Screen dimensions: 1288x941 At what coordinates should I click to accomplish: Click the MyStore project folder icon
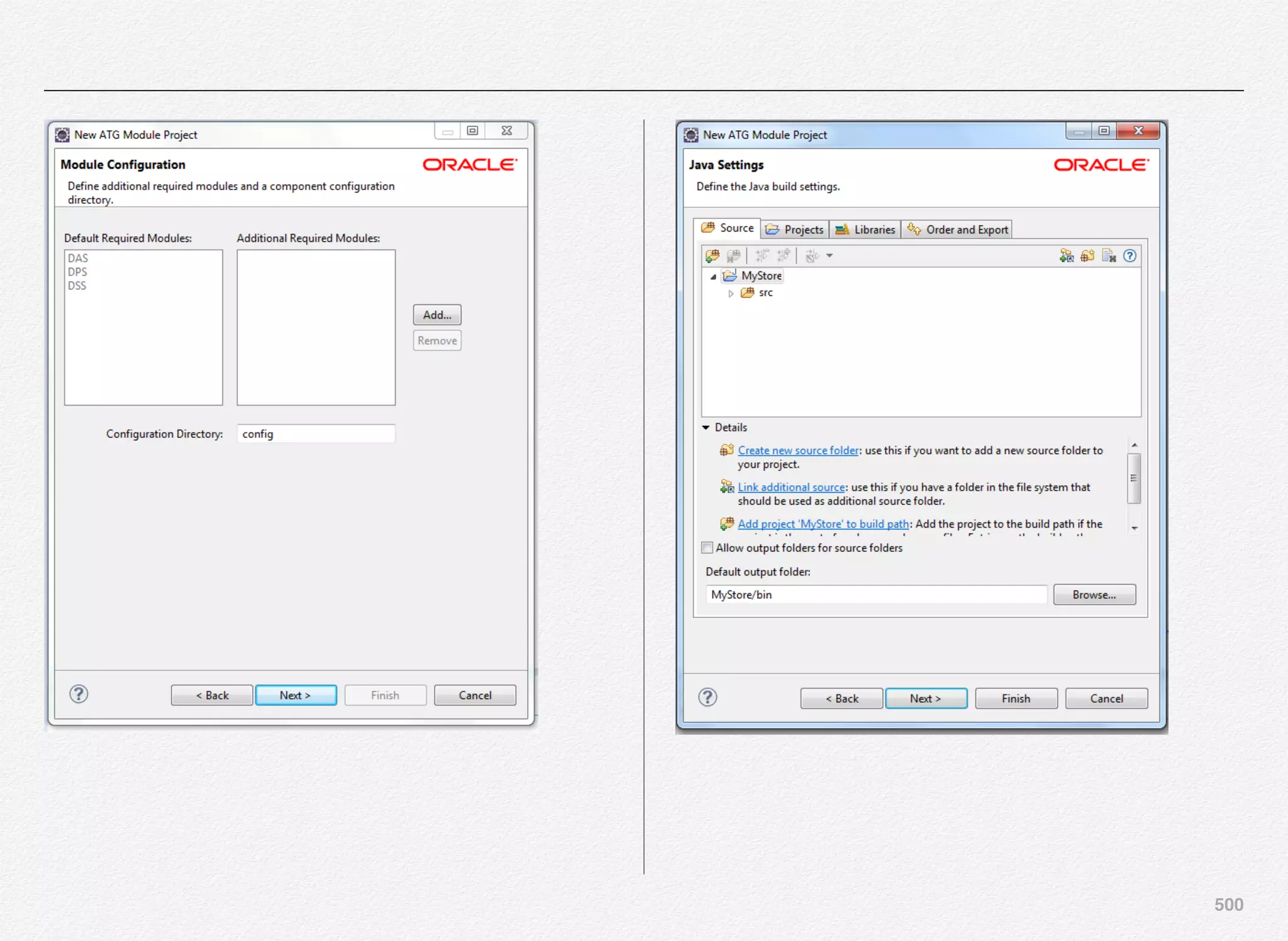tap(730, 276)
